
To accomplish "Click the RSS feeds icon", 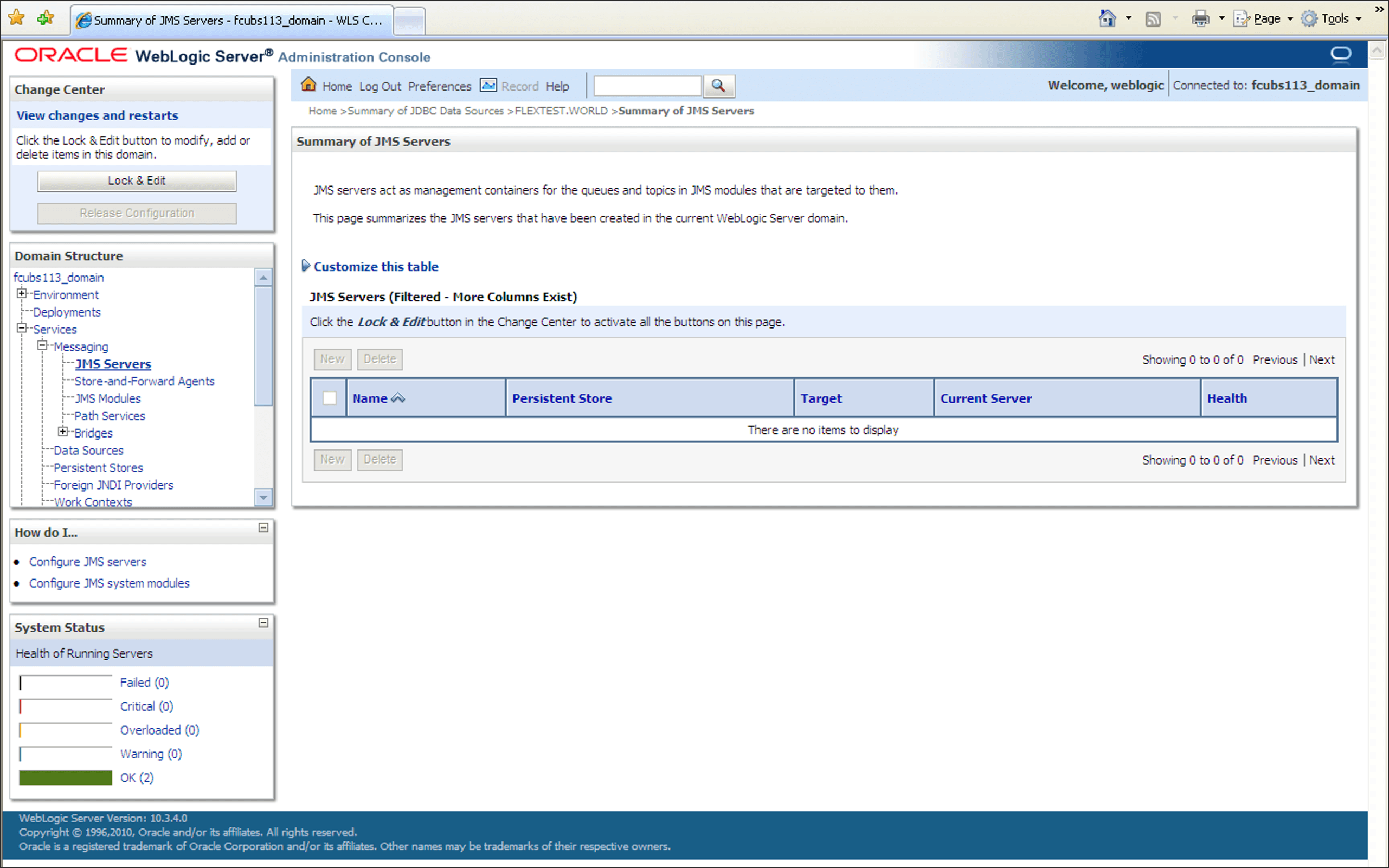I will (1153, 19).
